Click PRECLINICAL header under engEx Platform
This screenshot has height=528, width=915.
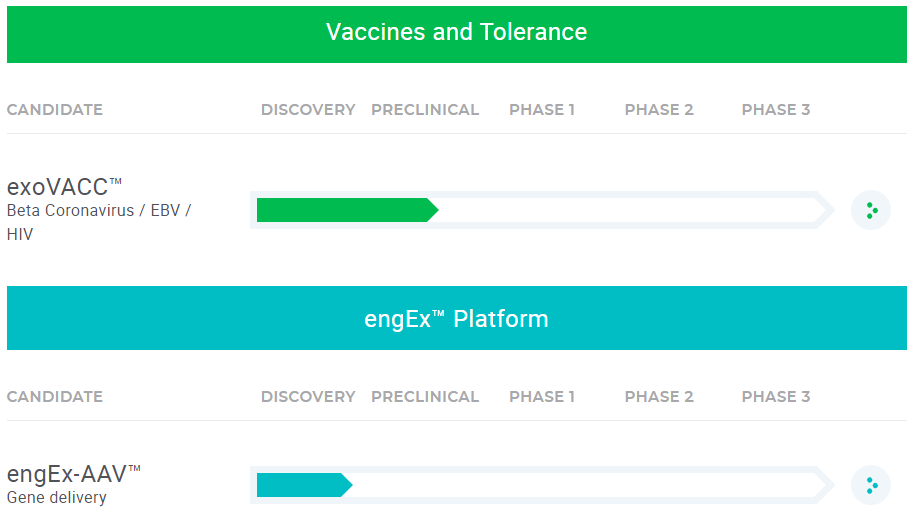tap(425, 397)
